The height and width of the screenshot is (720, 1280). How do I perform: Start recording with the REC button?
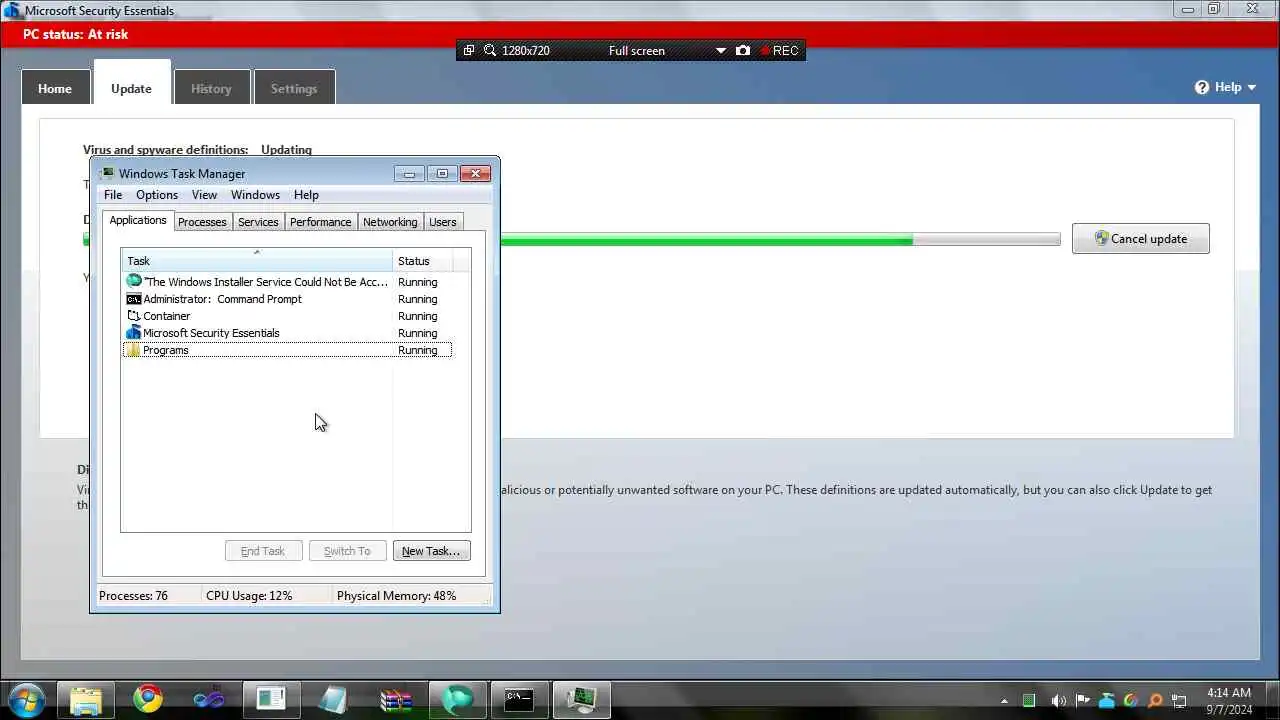(x=779, y=50)
